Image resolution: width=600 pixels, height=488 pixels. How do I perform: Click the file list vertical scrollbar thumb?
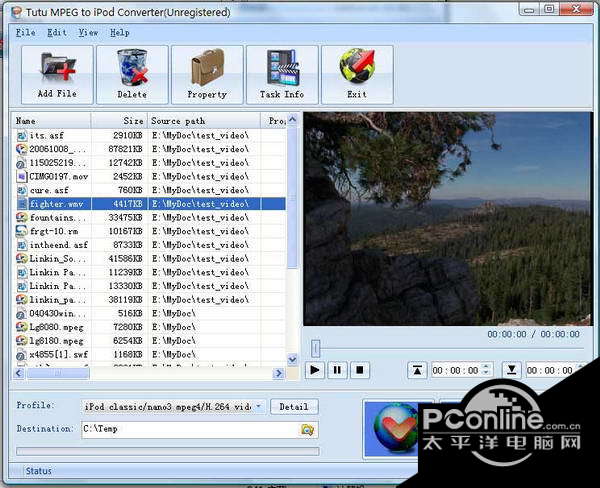pos(292,199)
